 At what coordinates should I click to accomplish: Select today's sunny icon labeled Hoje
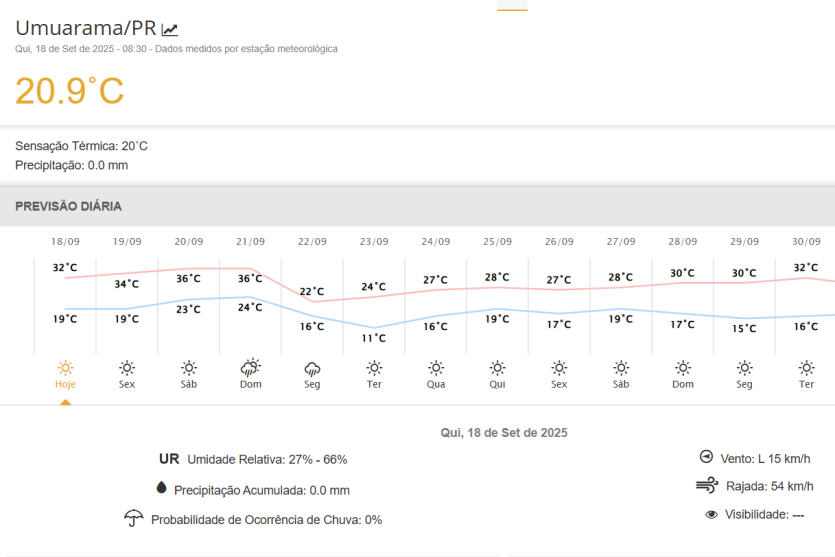tap(65, 368)
